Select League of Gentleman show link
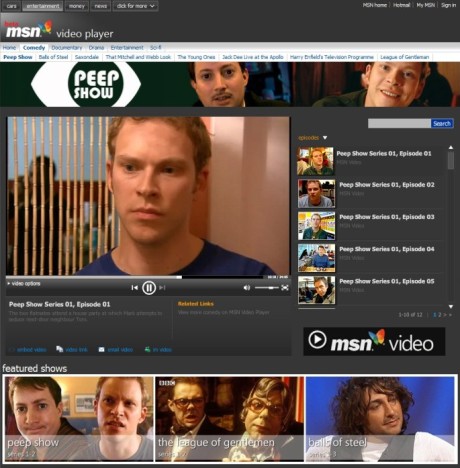 (x=405, y=57)
